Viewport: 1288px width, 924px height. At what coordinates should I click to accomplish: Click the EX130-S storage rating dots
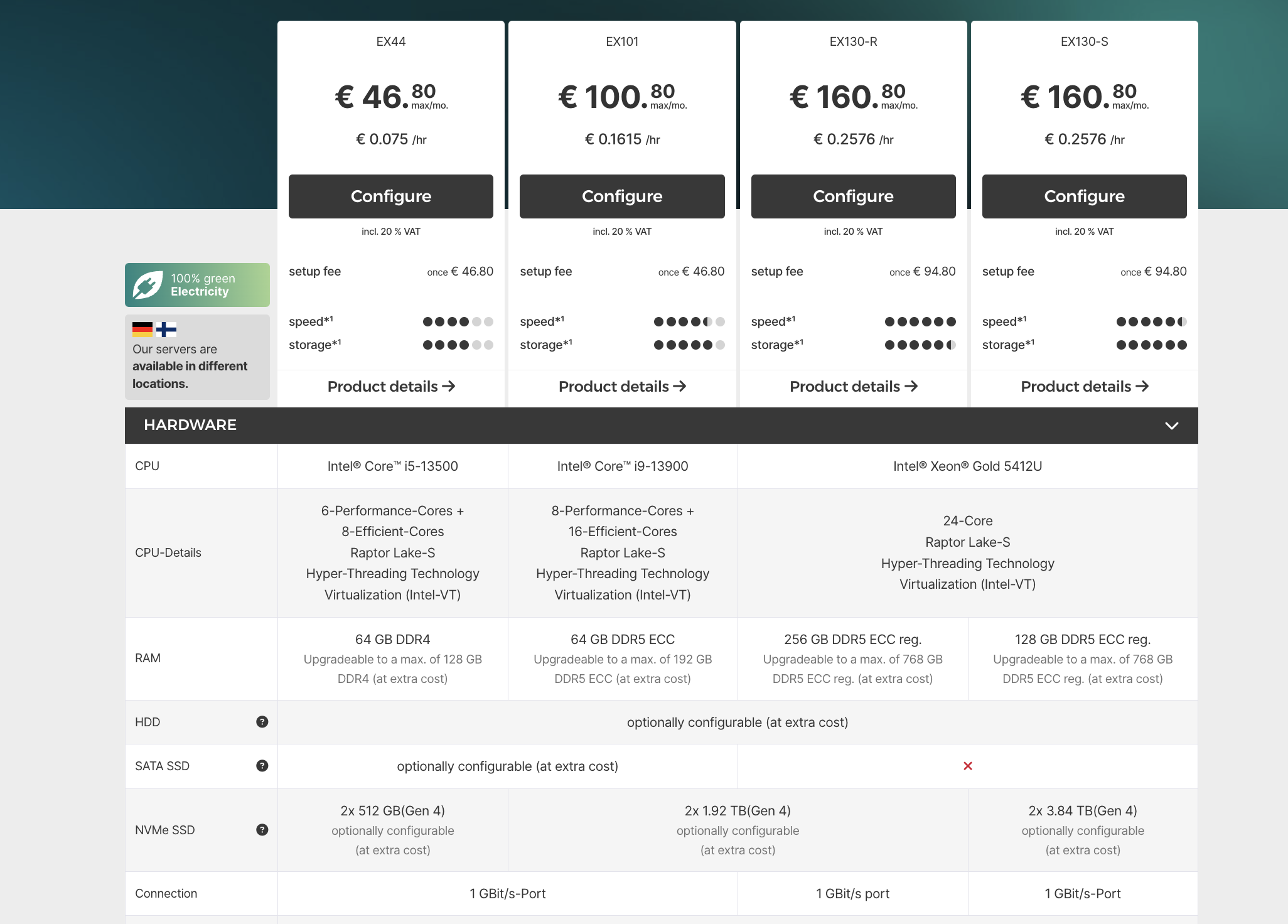point(1151,345)
